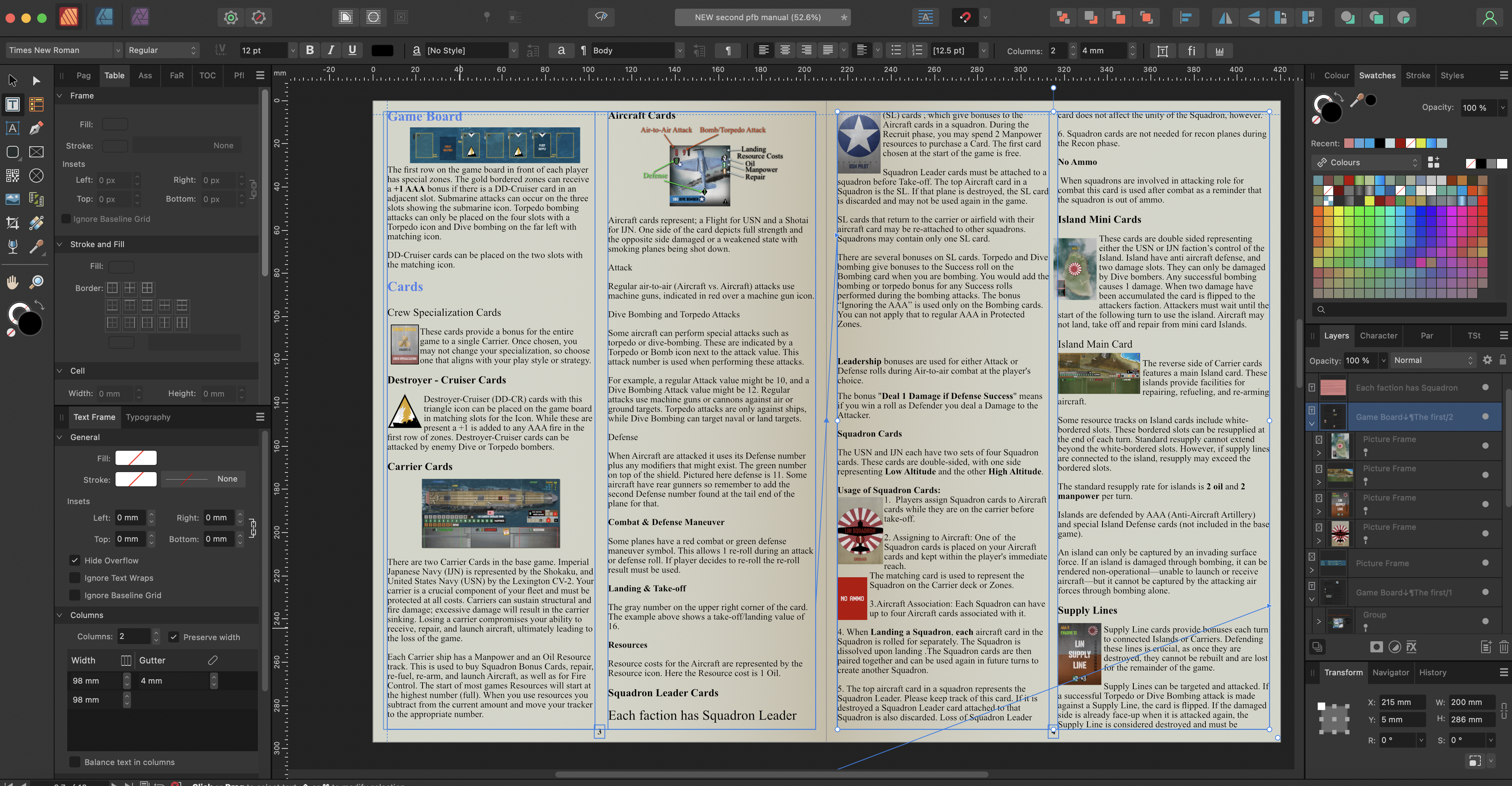Image resolution: width=1512 pixels, height=786 pixels.
Task: Open the layer effects fx icon
Action: tap(1412, 647)
